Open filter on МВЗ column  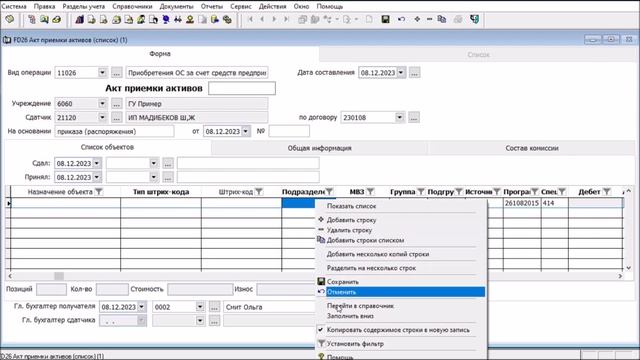click(x=370, y=192)
